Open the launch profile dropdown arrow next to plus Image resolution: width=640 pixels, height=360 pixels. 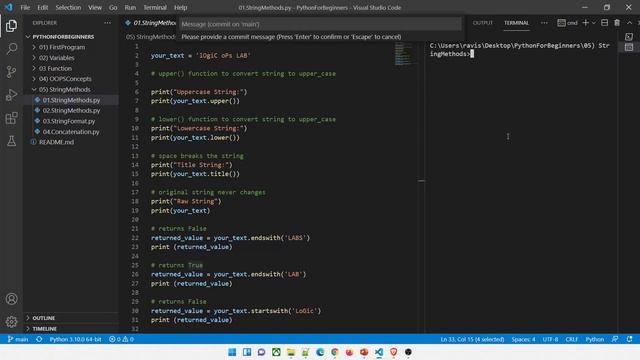point(593,23)
